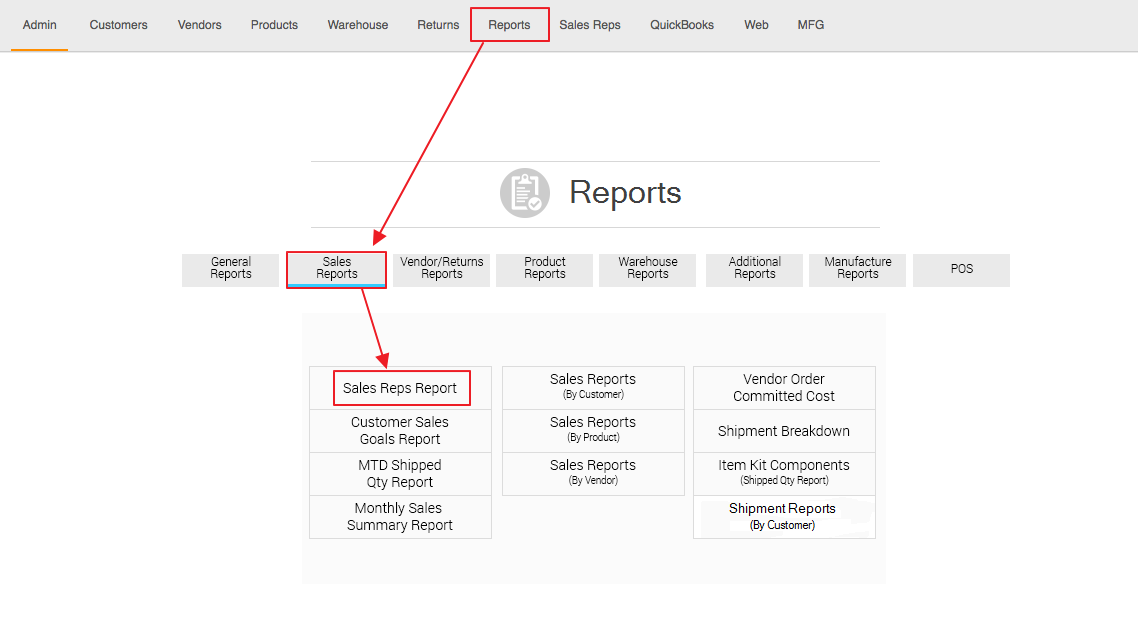Click the Reports clipboard icon

pos(525,193)
